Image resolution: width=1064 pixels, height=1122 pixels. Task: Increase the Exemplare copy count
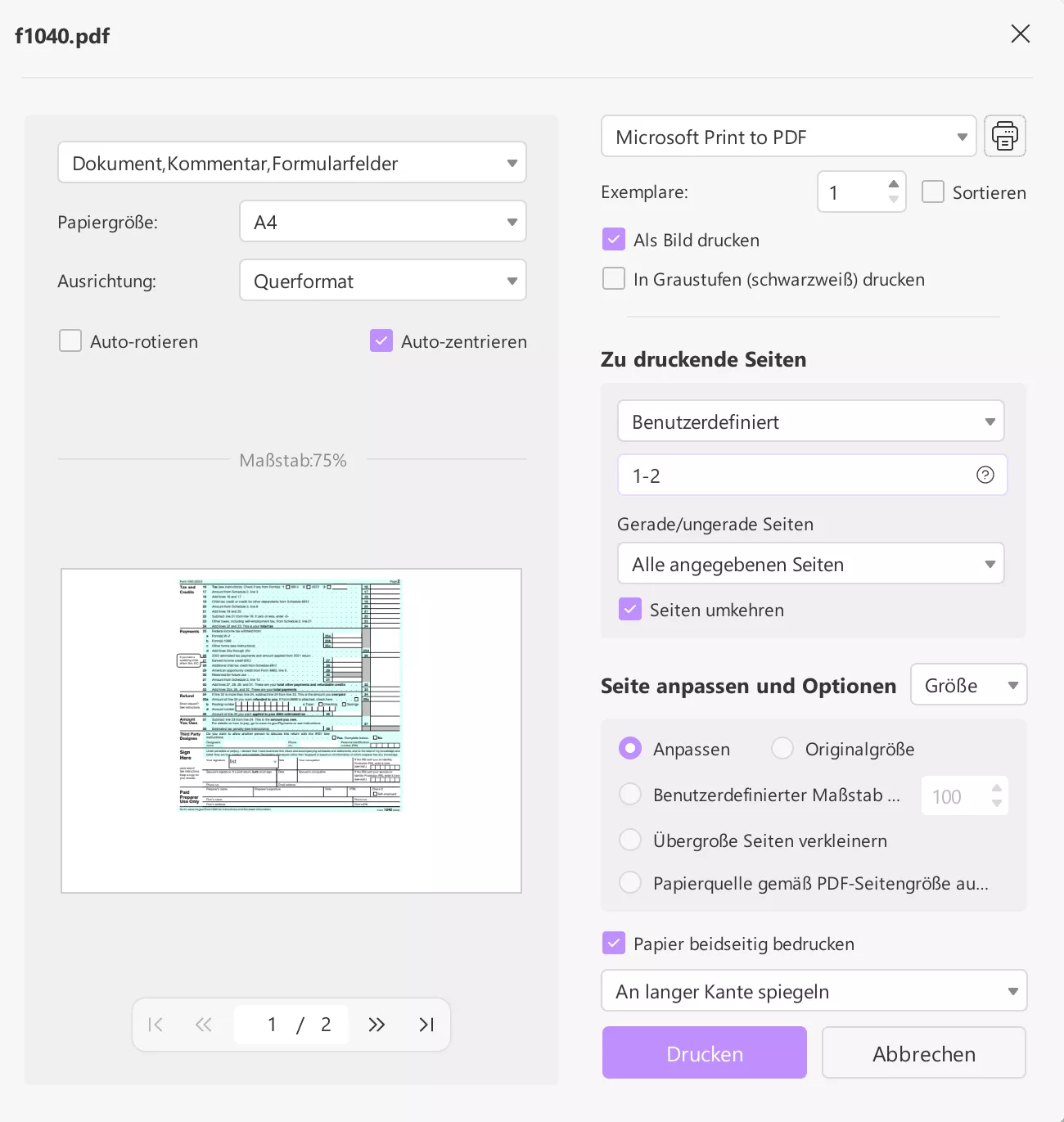[x=894, y=184]
